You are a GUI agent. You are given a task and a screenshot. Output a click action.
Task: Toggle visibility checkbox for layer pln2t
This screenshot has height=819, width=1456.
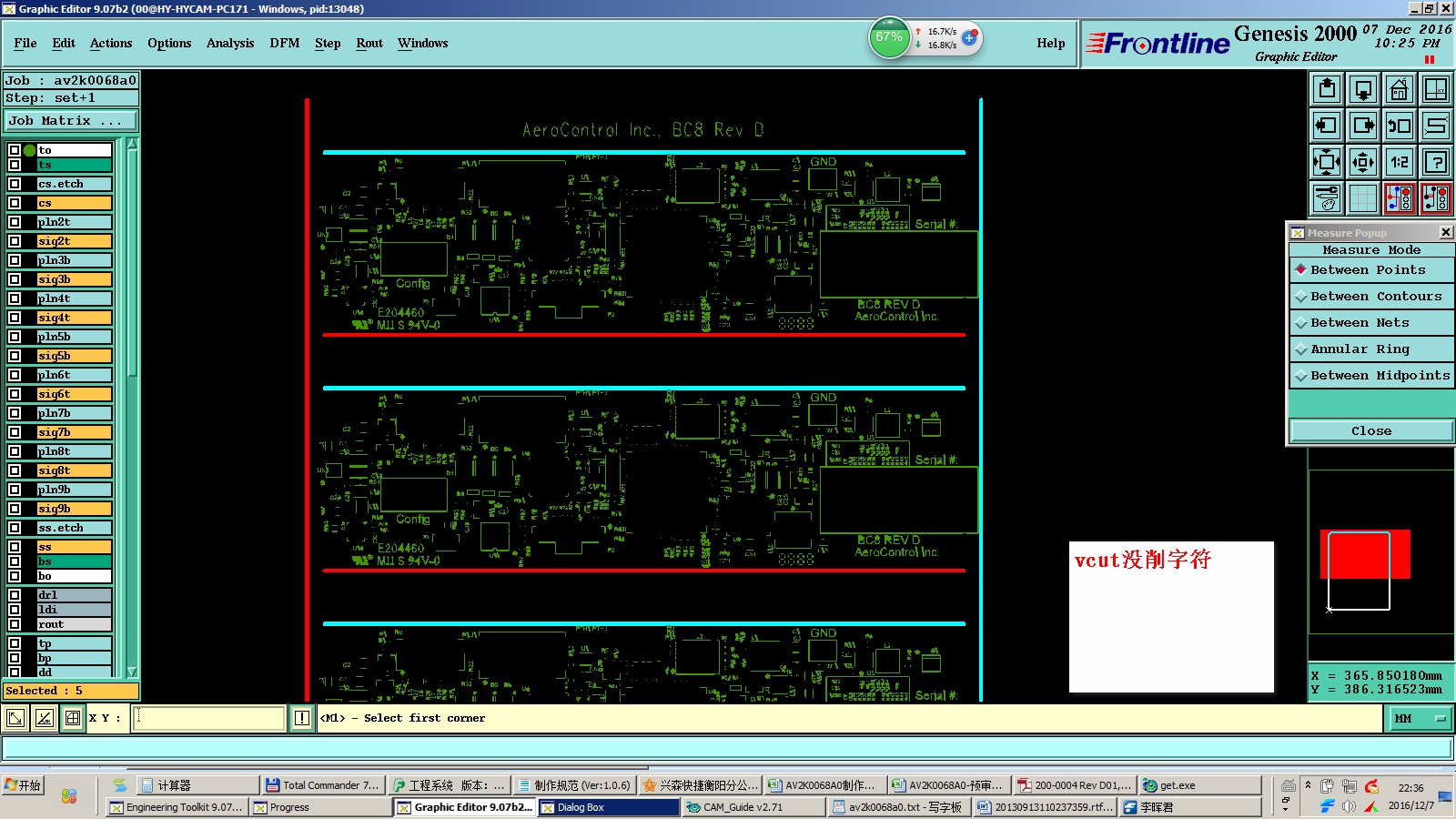click(15, 222)
